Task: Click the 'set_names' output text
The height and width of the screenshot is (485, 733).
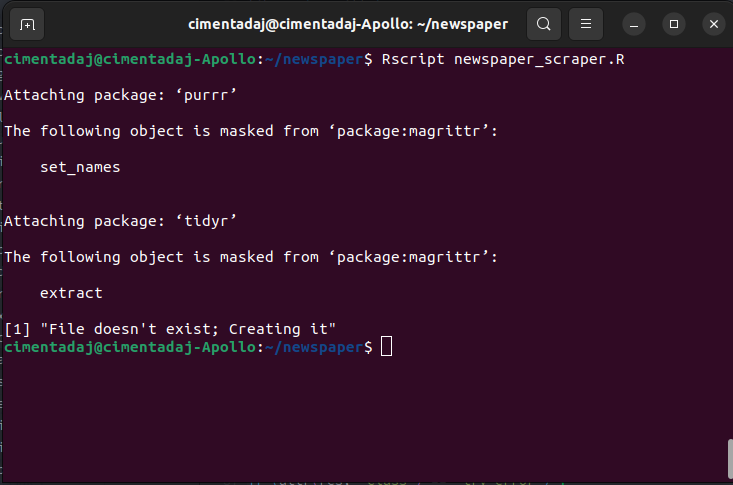Action: tap(80, 167)
